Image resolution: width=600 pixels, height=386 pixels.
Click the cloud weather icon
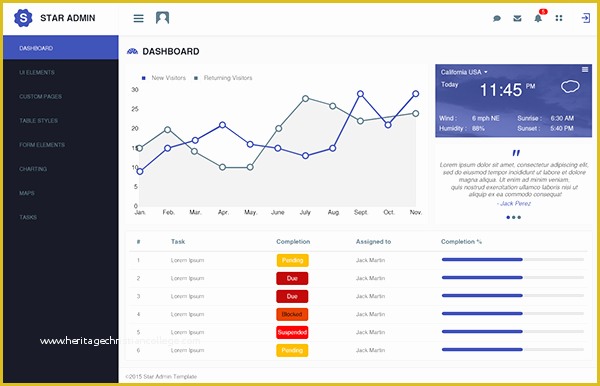tap(570, 87)
